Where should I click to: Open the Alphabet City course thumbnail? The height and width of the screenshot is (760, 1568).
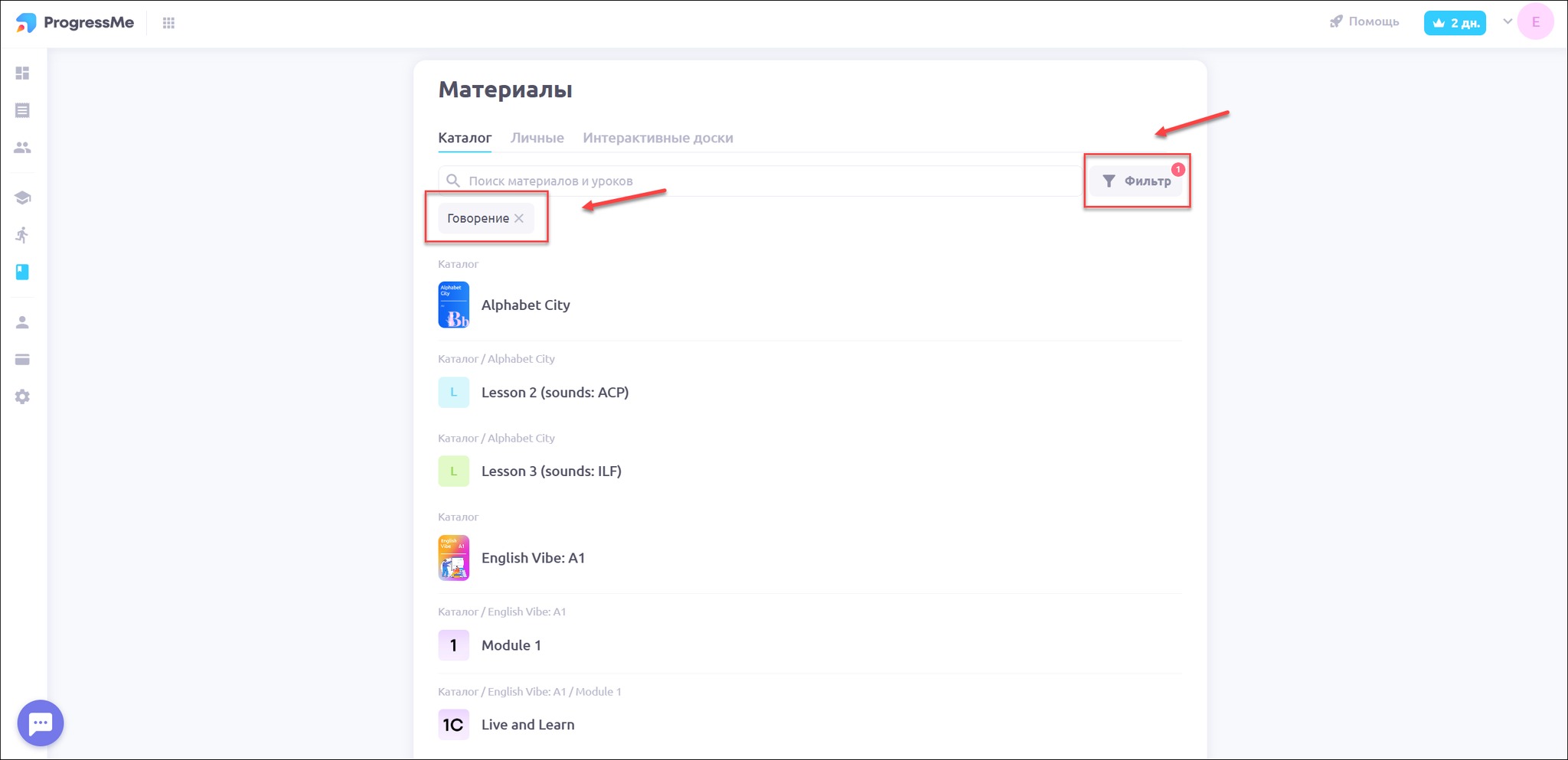pyautogui.click(x=453, y=305)
